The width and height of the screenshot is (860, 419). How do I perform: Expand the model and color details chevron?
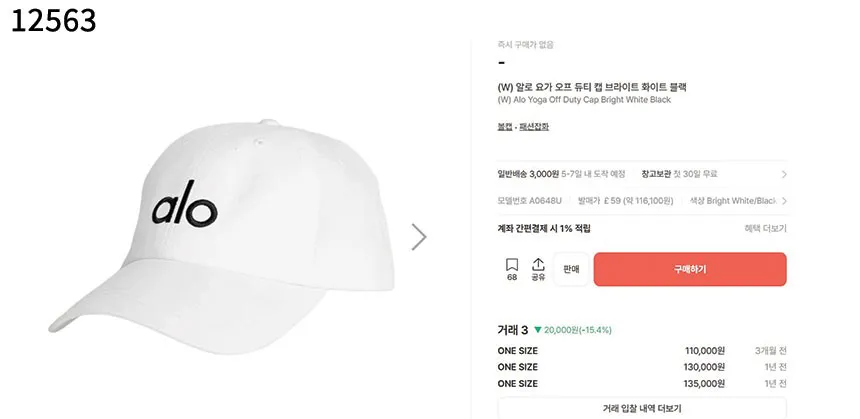coord(783,201)
